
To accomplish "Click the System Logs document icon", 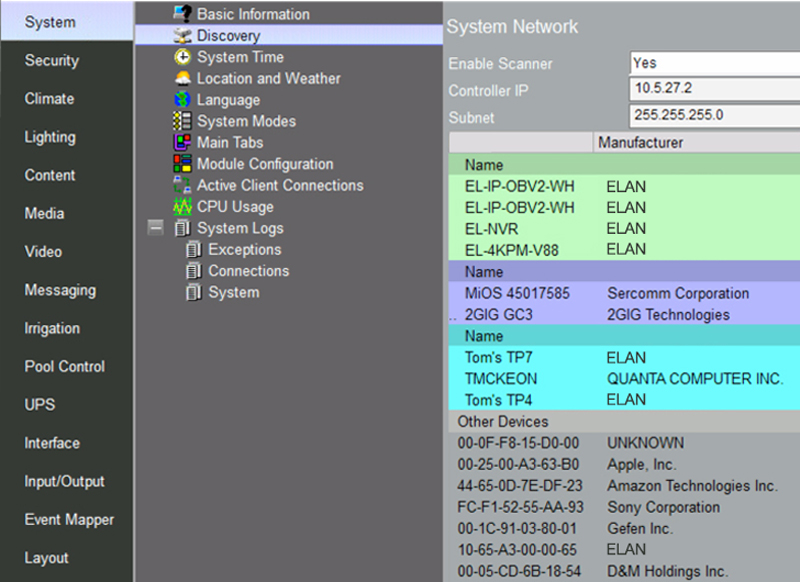I will point(183,228).
